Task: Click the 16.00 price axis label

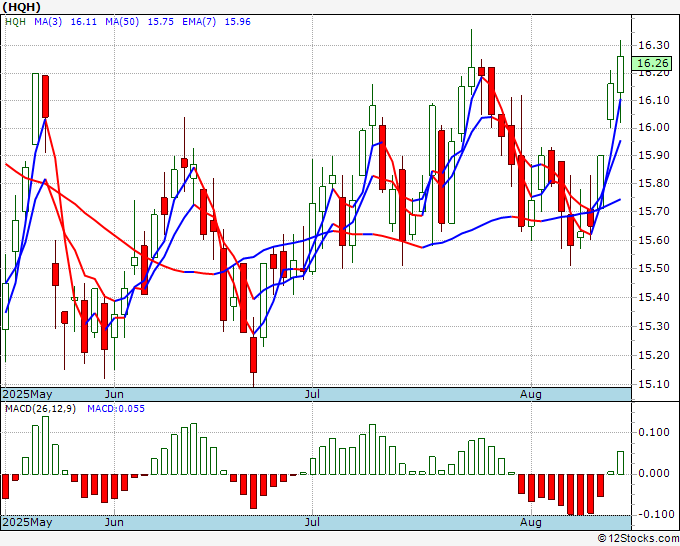Action: pyautogui.click(x=654, y=128)
